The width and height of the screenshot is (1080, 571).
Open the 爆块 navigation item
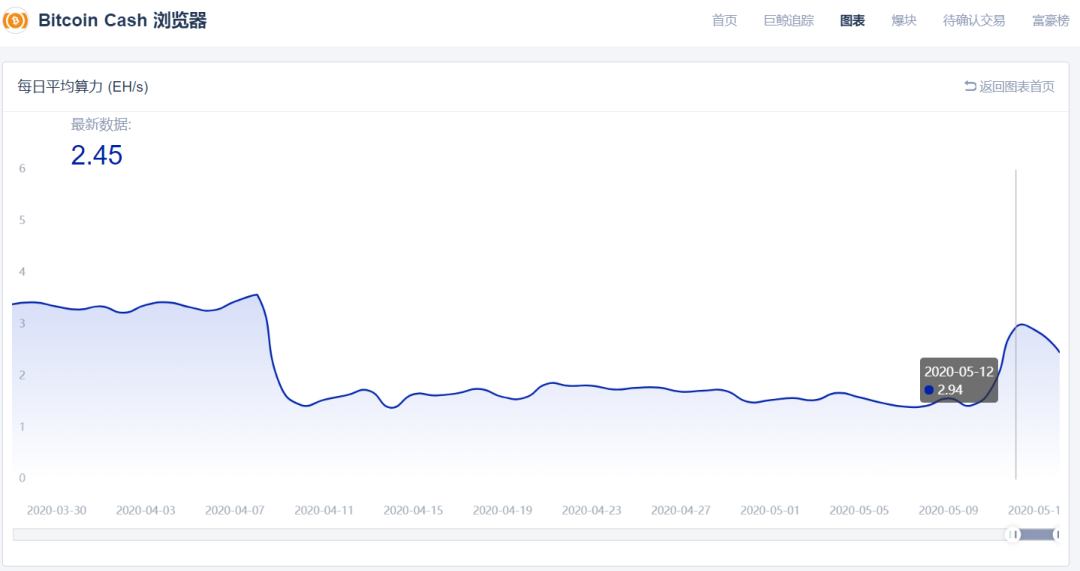(904, 21)
